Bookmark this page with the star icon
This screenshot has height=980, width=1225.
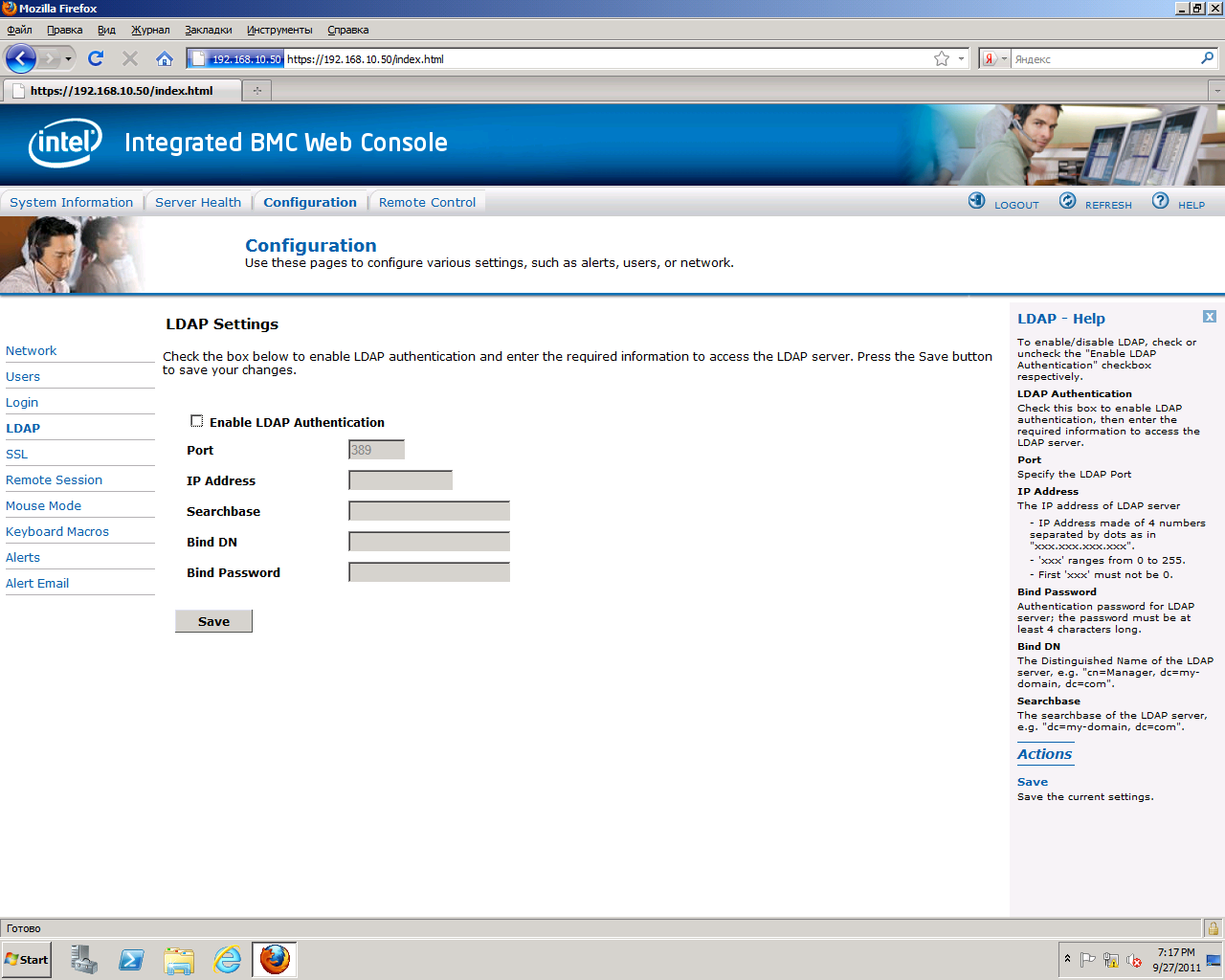[942, 58]
